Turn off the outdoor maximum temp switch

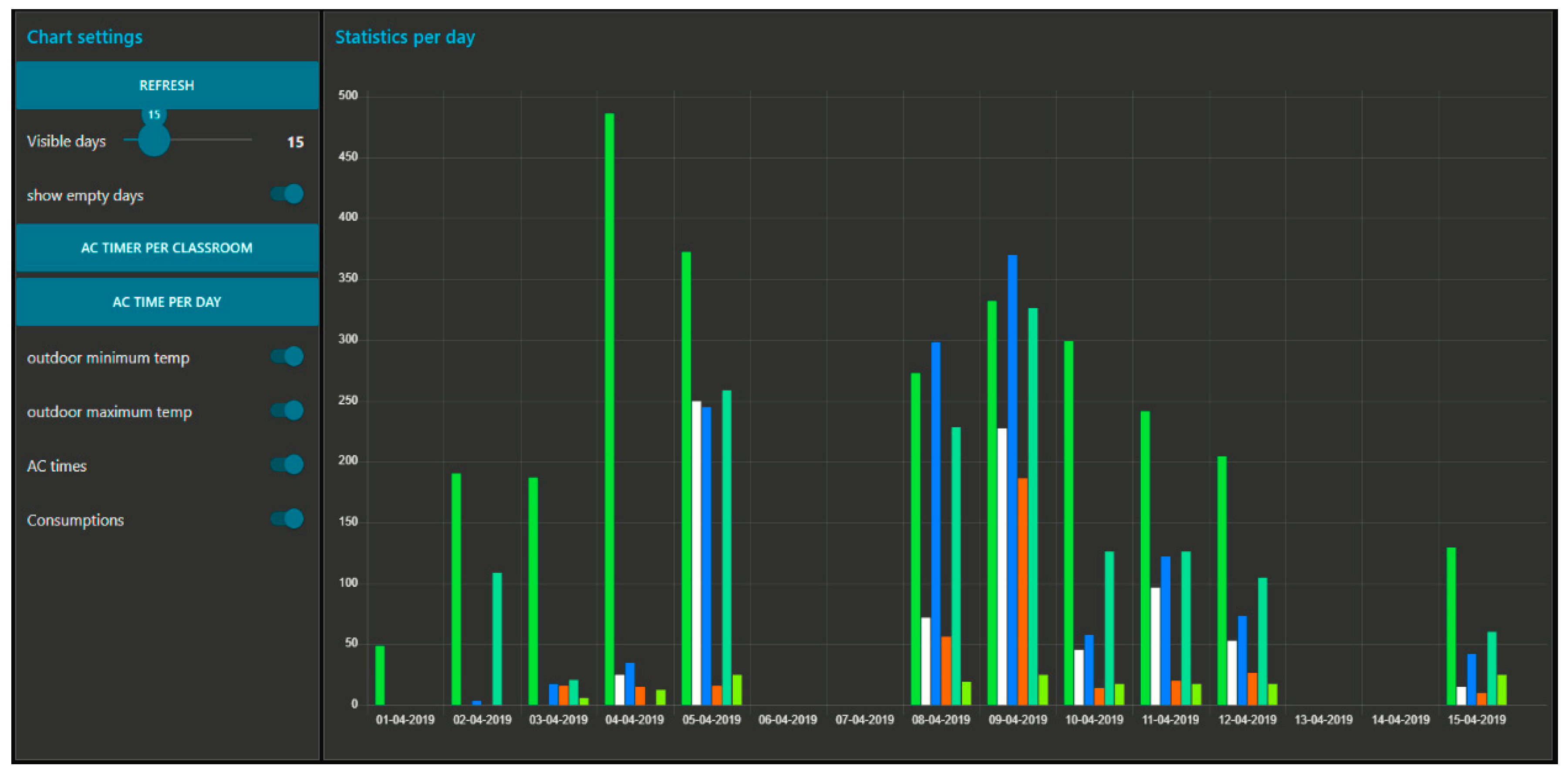pyautogui.click(x=287, y=411)
